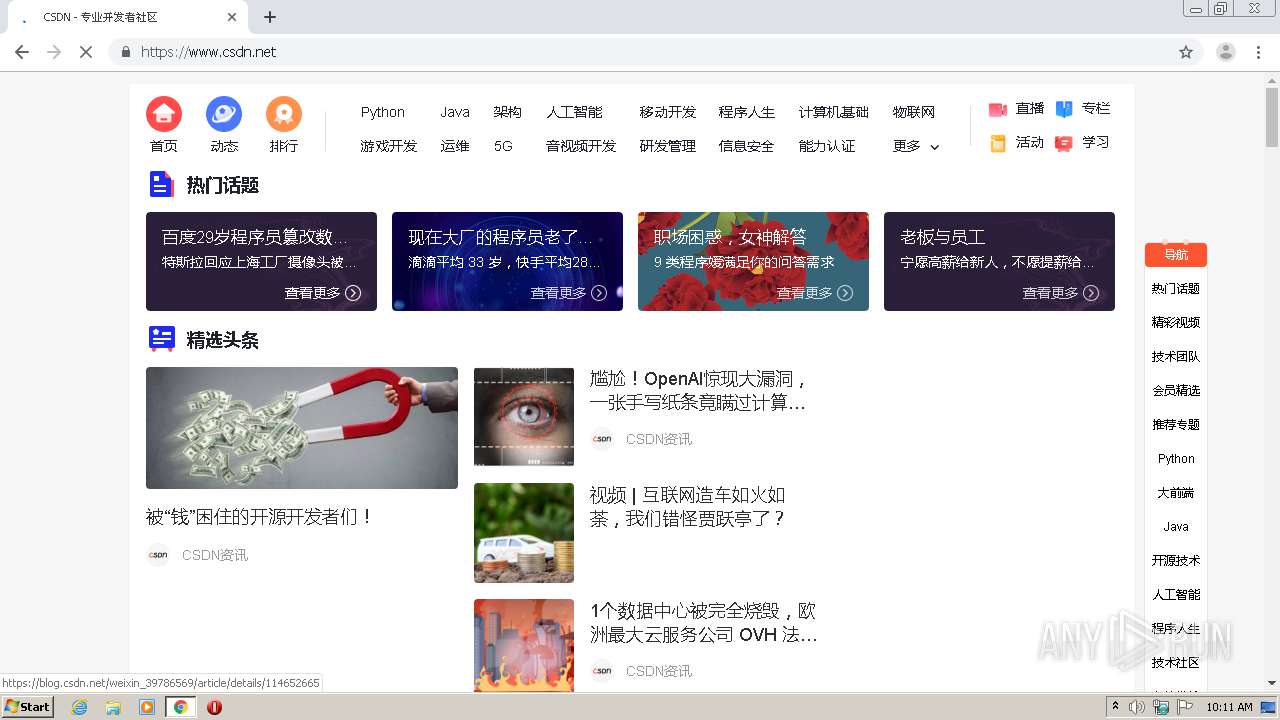Launch Internet Explorer from taskbar
Image resolution: width=1280 pixels, height=720 pixels.
click(80, 707)
